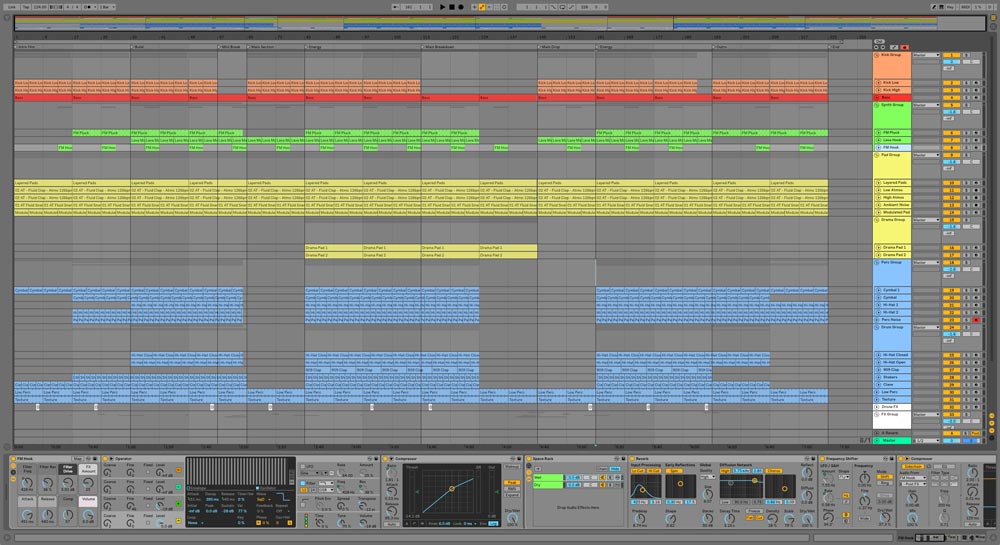Click the Tap tempo button
This screenshot has width=1000, height=545.
pos(24,6)
